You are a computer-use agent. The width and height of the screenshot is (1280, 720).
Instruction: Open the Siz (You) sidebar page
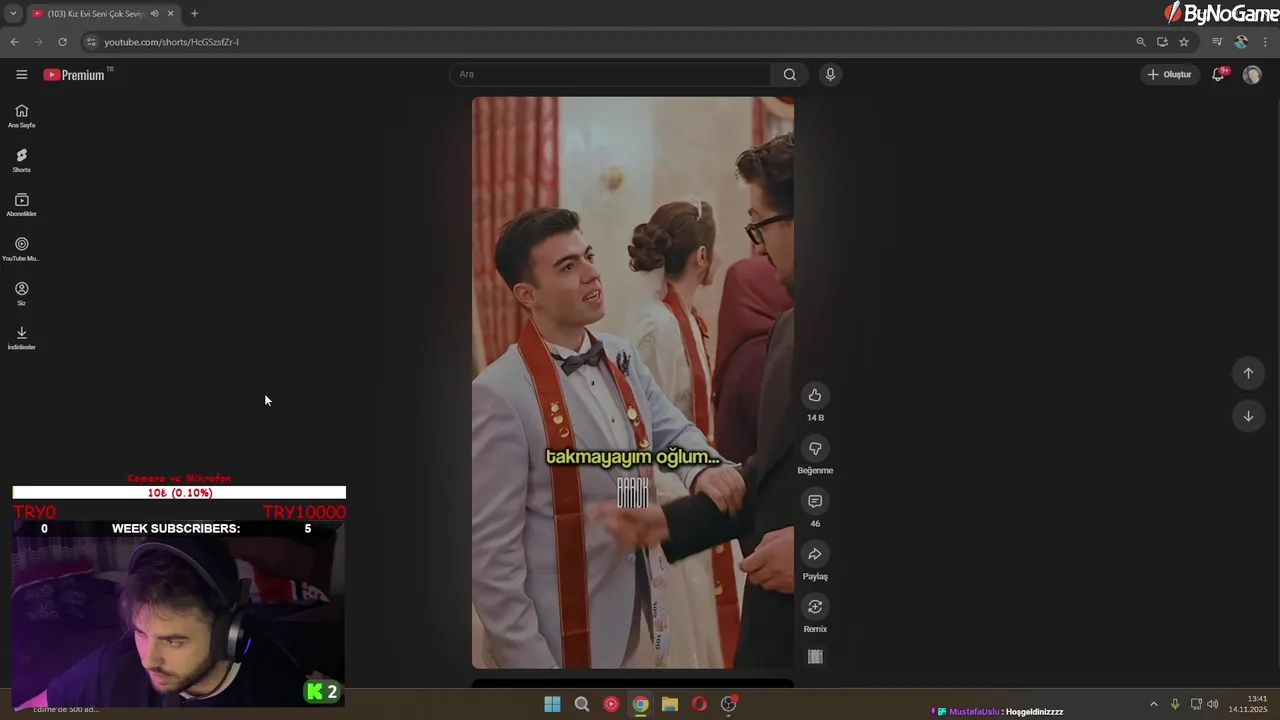(21, 293)
